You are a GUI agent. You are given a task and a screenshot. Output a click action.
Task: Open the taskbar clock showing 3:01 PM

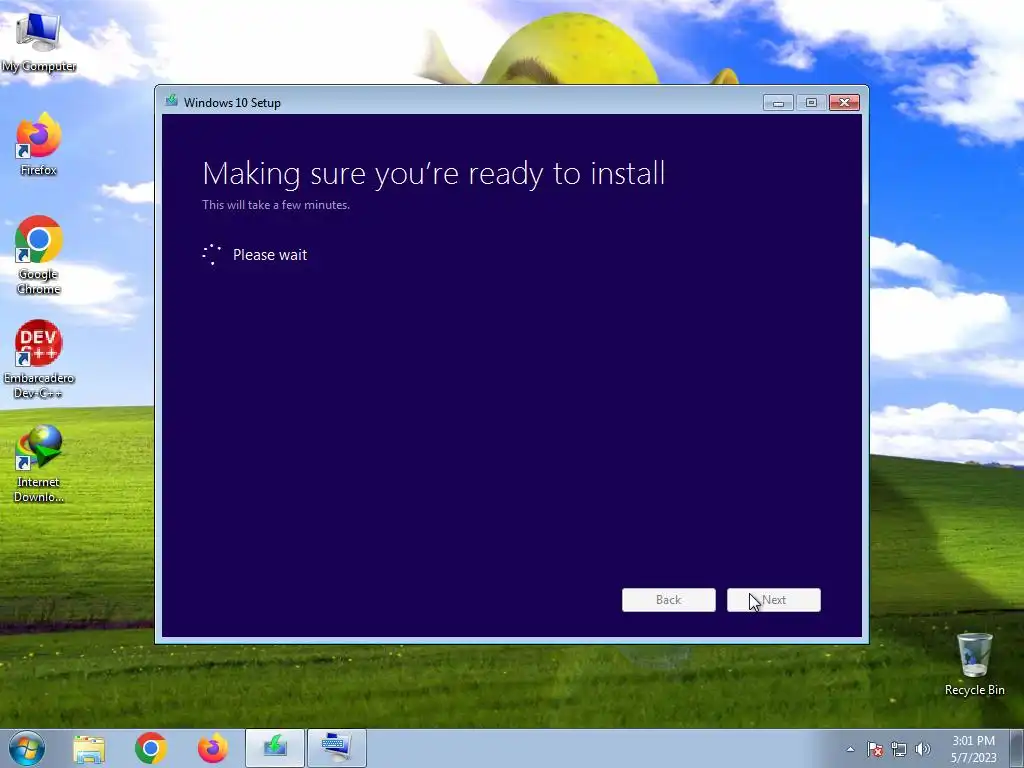click(x=974, y=749)
